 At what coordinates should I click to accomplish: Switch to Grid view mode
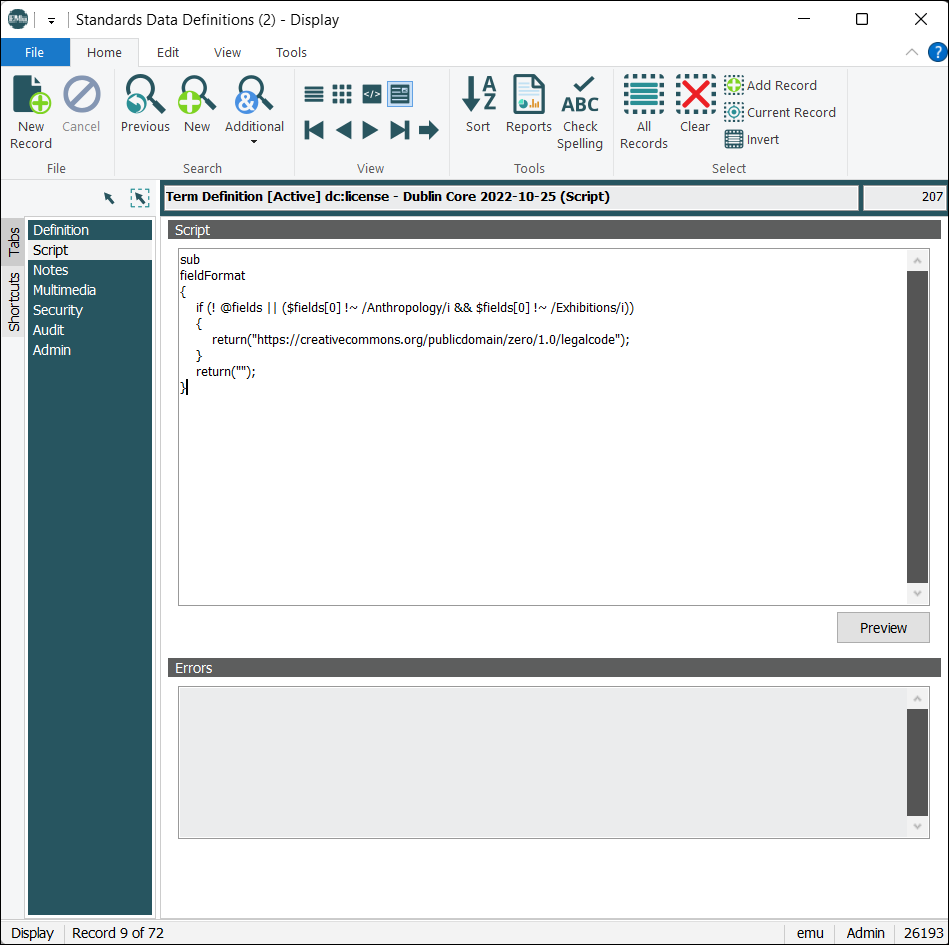[x=342, y=93]
